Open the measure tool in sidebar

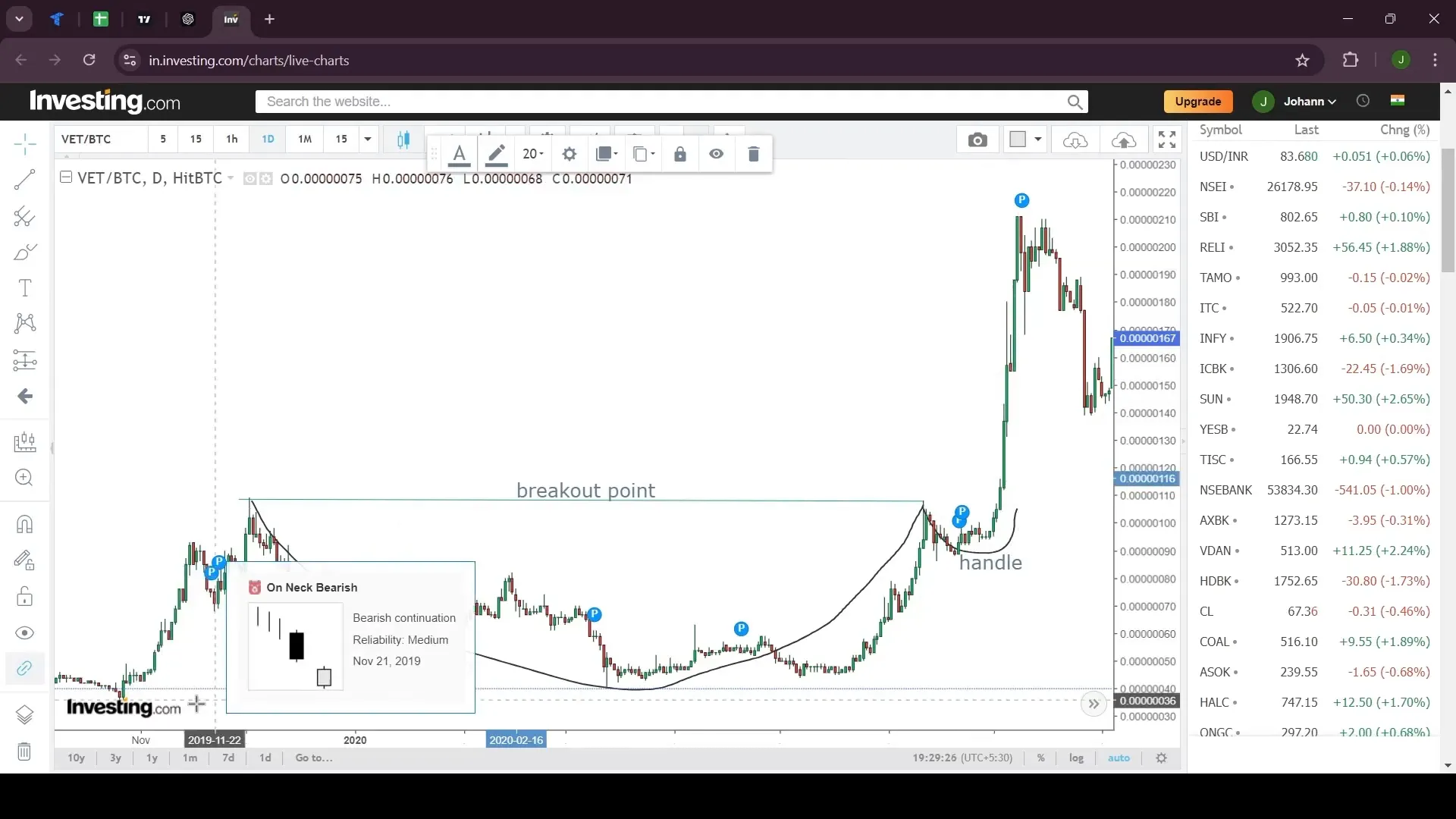point(24,442)
